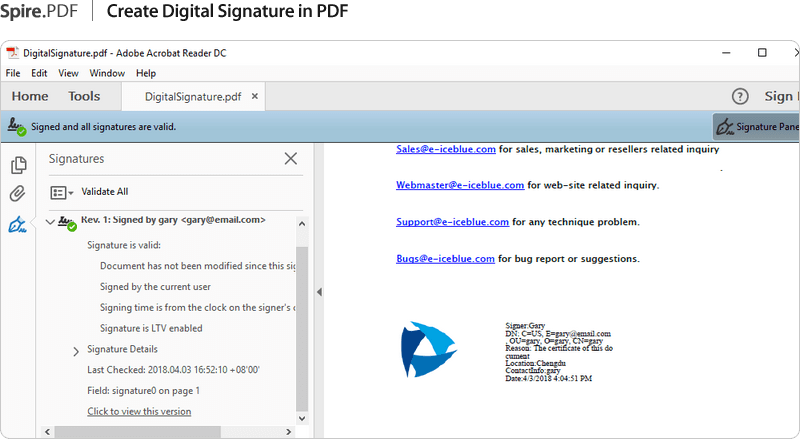Select 'Last Checked: 2018.04.03' row
The height and width of the screenshot is (440, 800).
pos(173,370)
